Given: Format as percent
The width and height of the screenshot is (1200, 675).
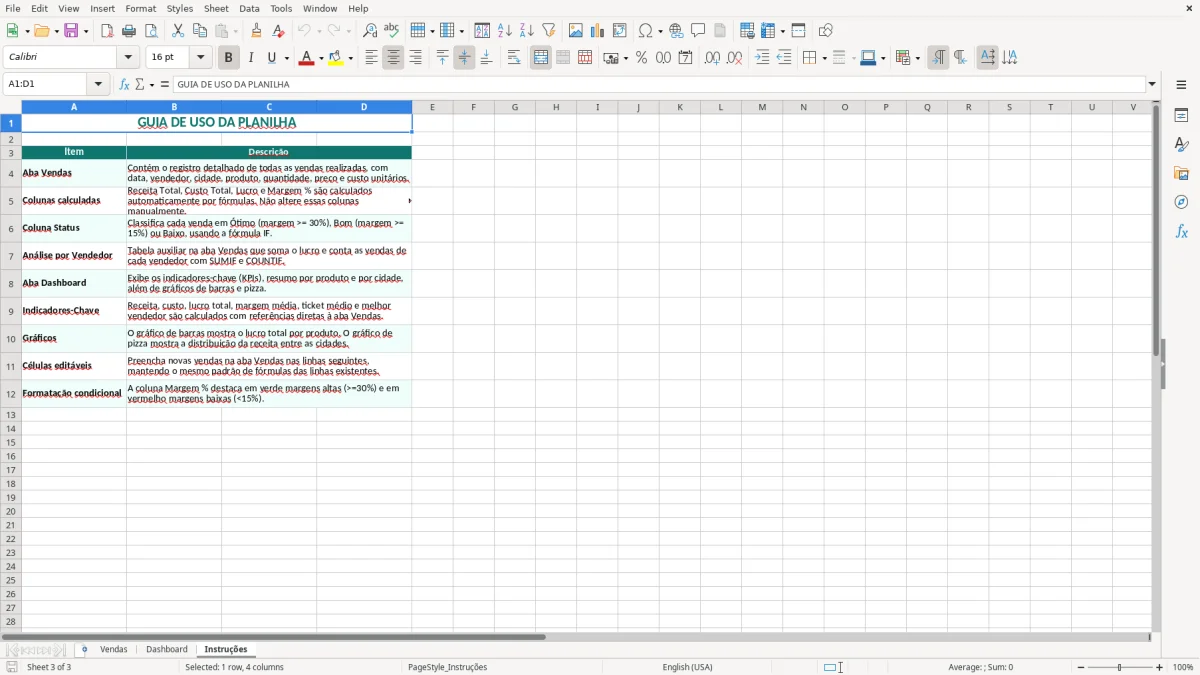Looking at the screenshot, I should (641, 58).
